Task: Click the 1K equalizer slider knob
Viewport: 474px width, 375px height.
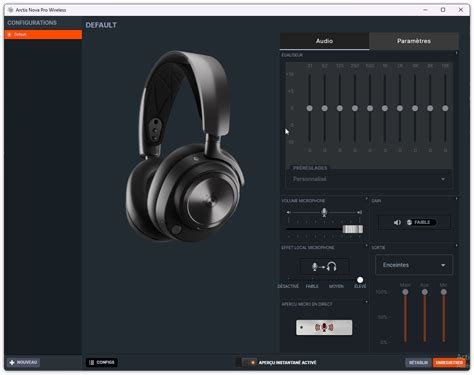Action: click(385, 108)
